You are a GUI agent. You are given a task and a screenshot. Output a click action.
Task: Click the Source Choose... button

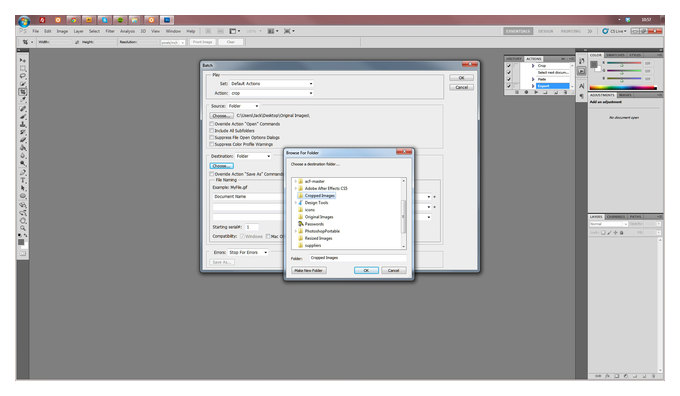coord(222,116)
